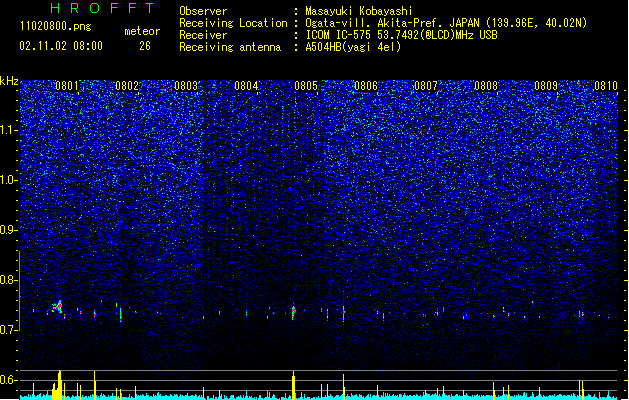Click the meteor count 26
Image resolution: width=629 pixels, height=400 pixels.
[x=145, y=46]
